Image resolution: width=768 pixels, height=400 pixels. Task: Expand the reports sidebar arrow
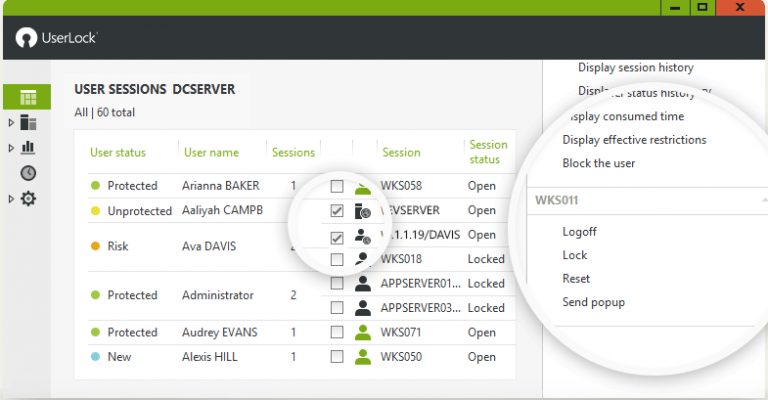click(11, 147)
